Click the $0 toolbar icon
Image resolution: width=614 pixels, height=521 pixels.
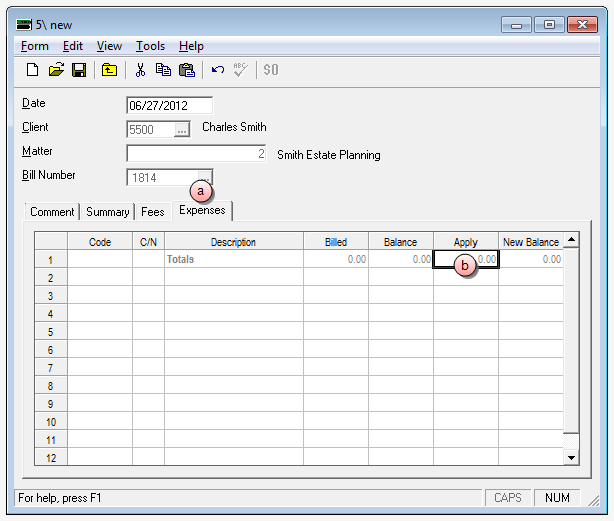271,70
